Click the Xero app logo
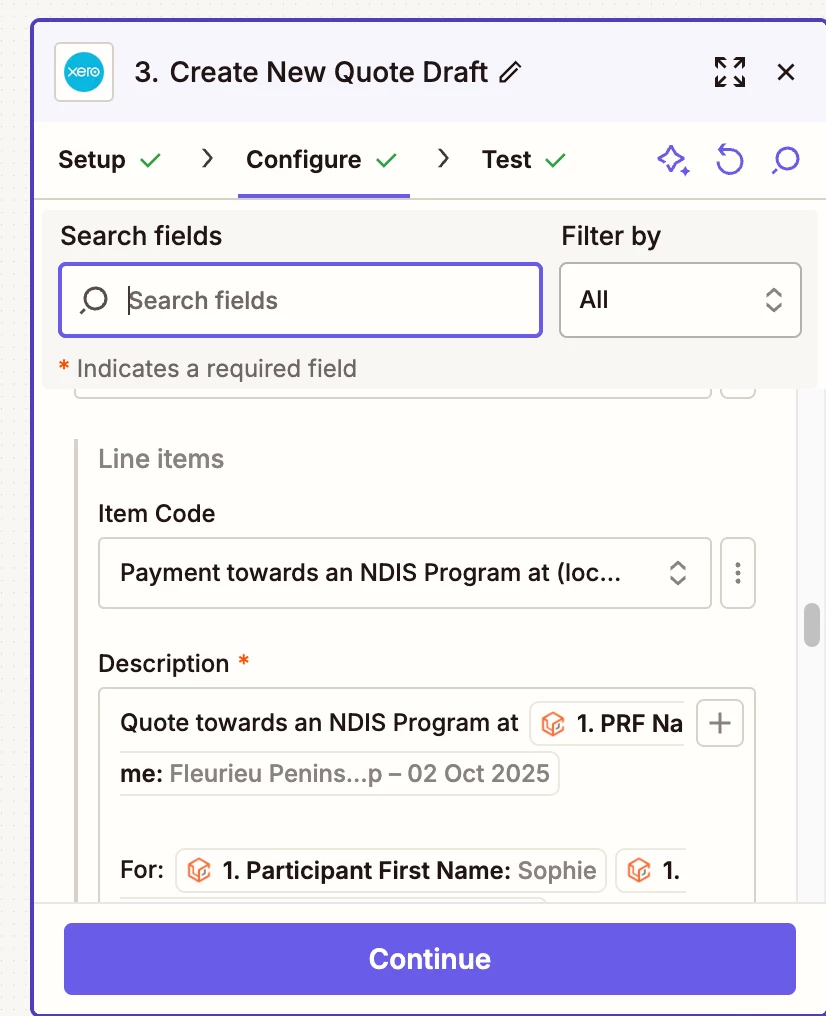This screenshot has height=1016, width=826. tap(84, 72)
